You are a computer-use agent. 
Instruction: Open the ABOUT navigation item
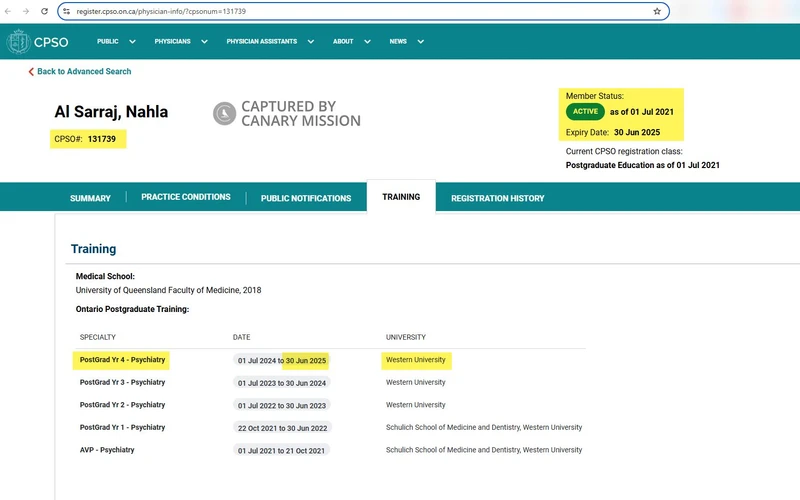[x=343, y=41]
